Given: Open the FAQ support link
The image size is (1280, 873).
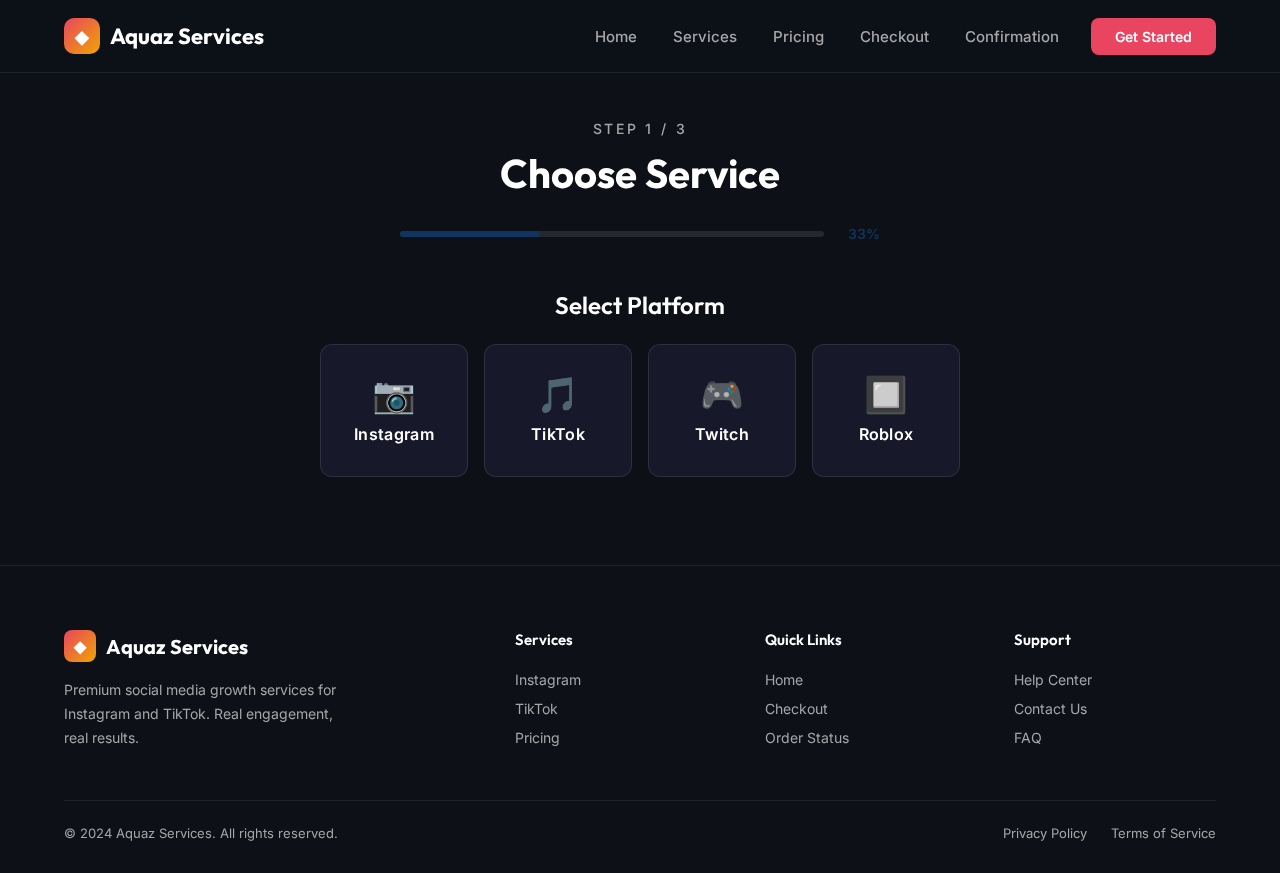Looking at the screenshot, I should [x=1028, y=738].
